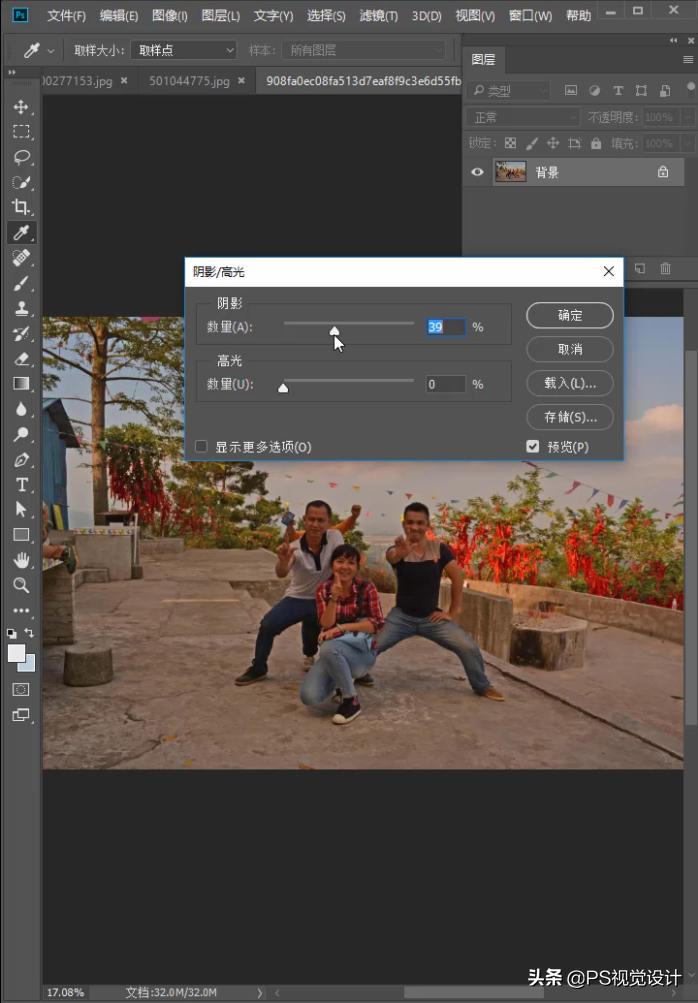Click the 高光 amount slider handle
Viewport: 698px width, 1003px height.
tap(283, 387)
